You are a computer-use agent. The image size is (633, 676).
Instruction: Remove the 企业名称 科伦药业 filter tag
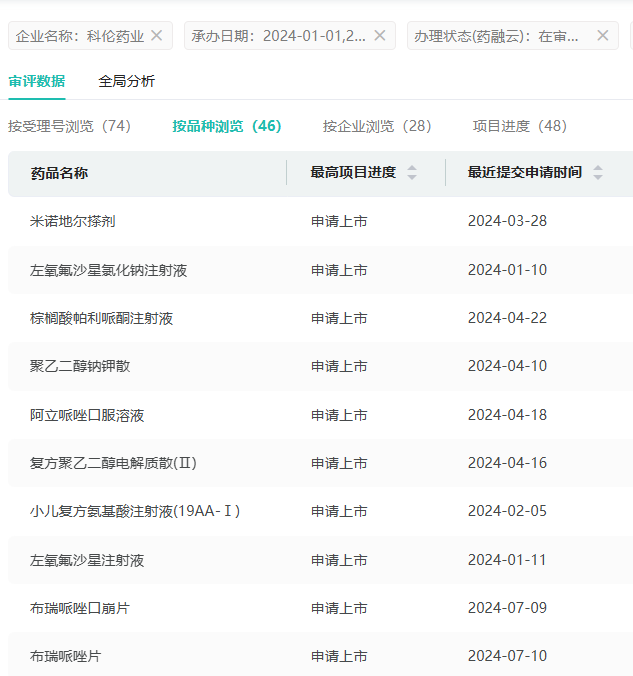click(x=156, y=36)
